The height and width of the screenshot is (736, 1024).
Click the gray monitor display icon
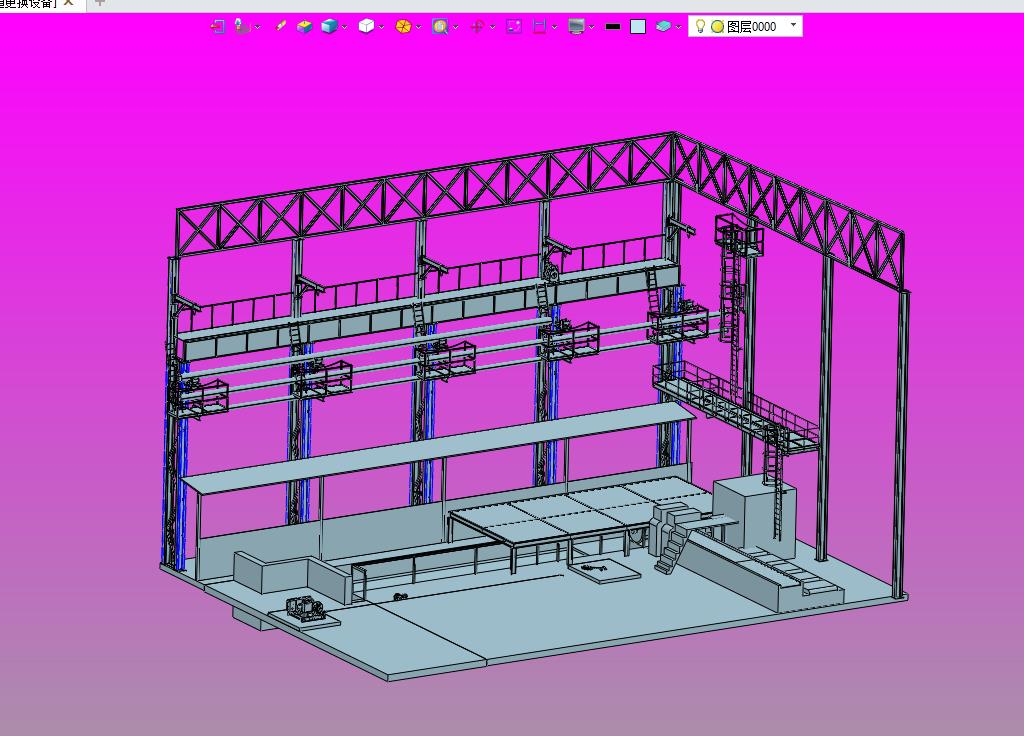[576, 26]
